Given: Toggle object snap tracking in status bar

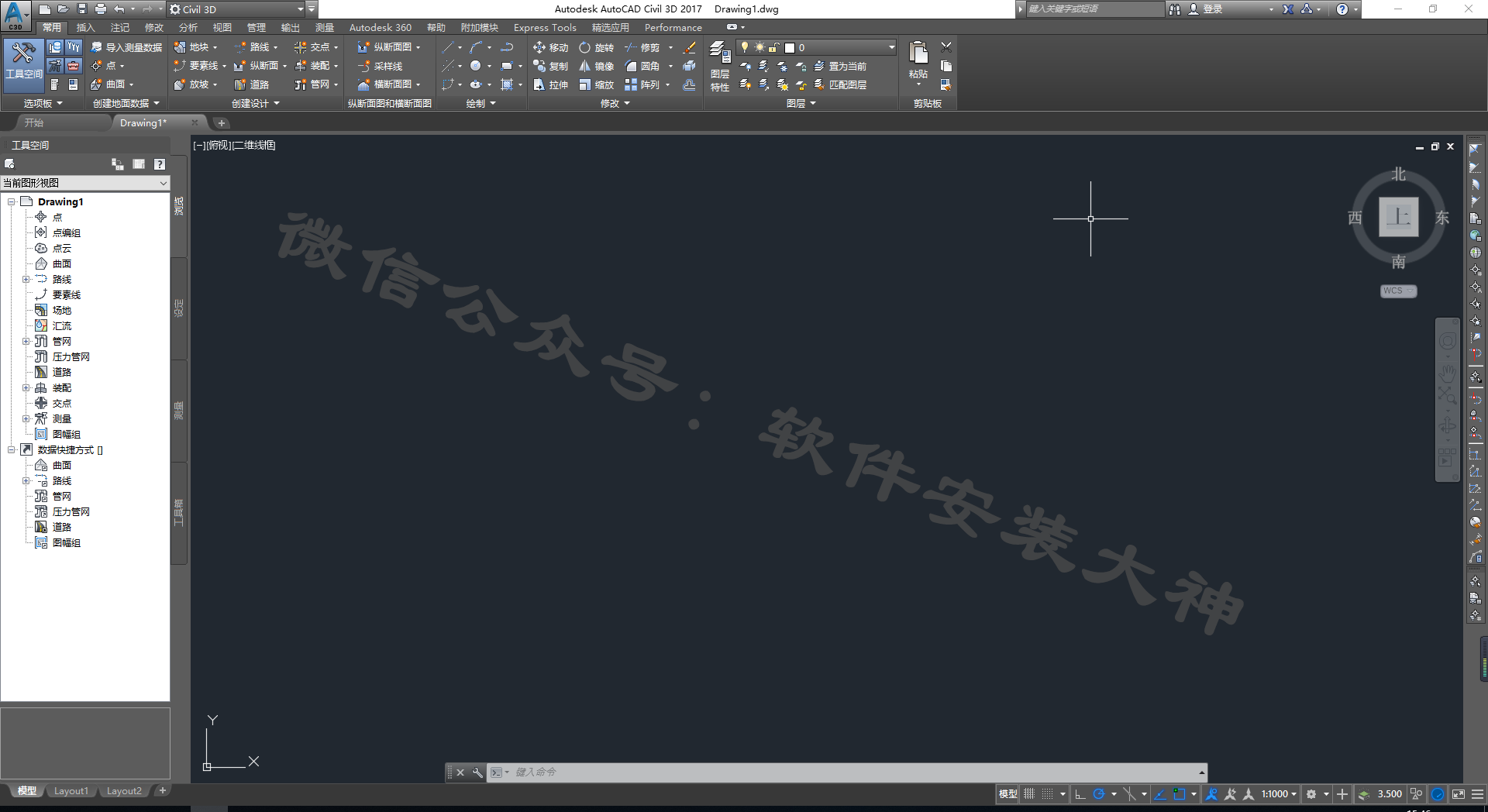Looking at the screenshot, I should click(x=1160, y=794).
